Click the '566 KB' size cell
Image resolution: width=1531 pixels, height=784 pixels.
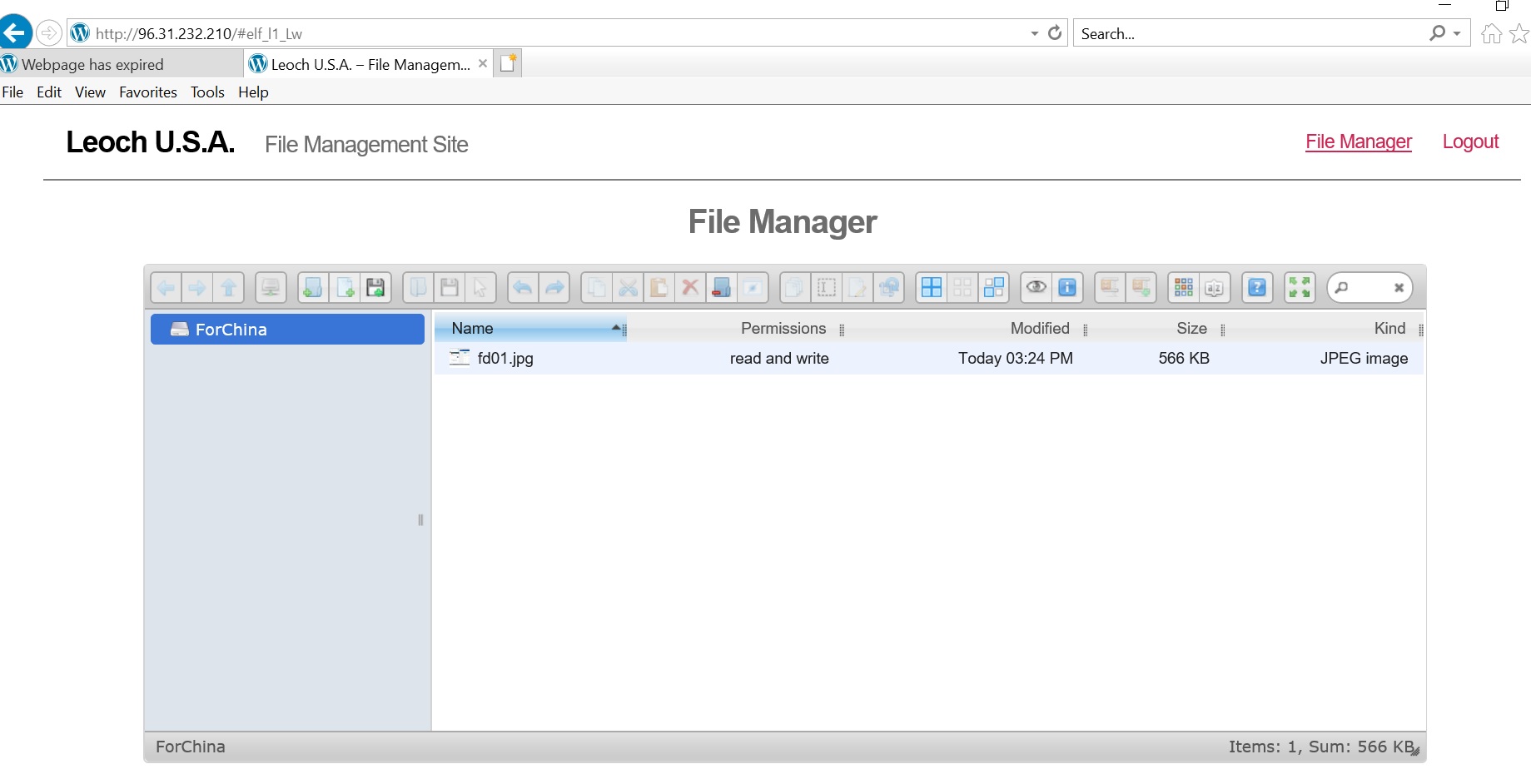pyautogui.click(x=1184, y=359)
